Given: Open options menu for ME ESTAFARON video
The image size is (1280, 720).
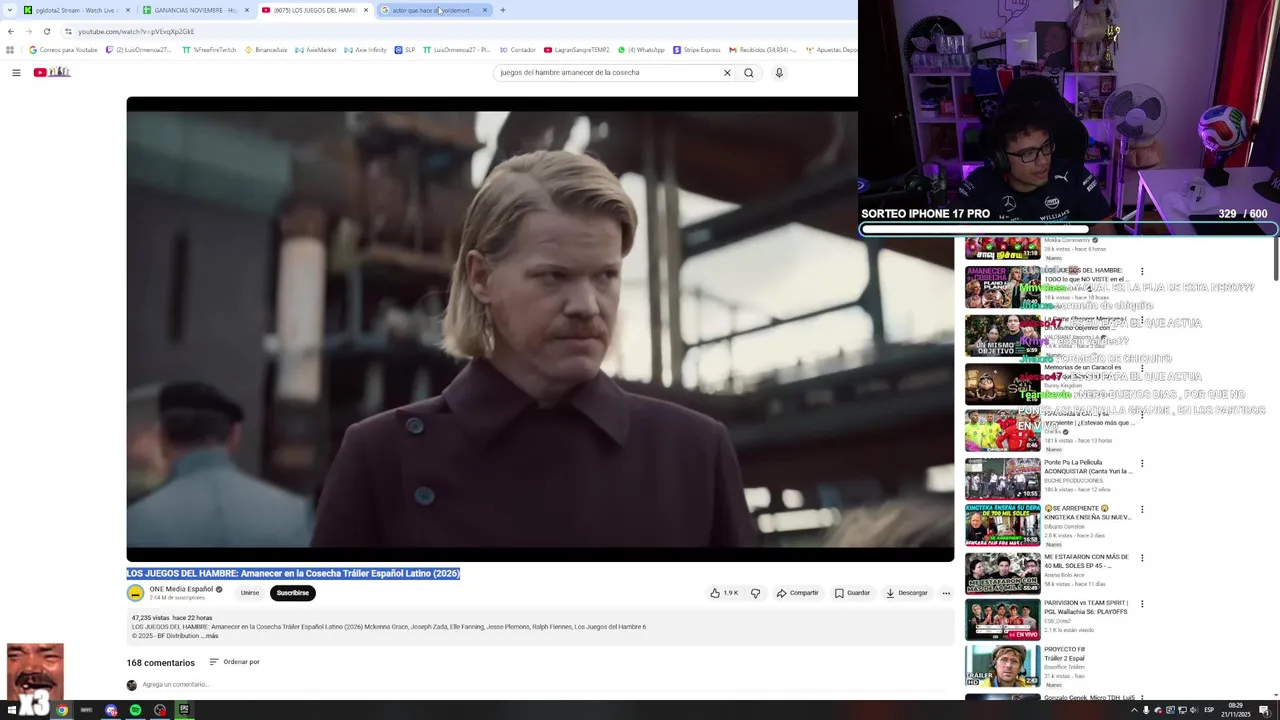Looking at the screenshot, I should (1142, 558).
